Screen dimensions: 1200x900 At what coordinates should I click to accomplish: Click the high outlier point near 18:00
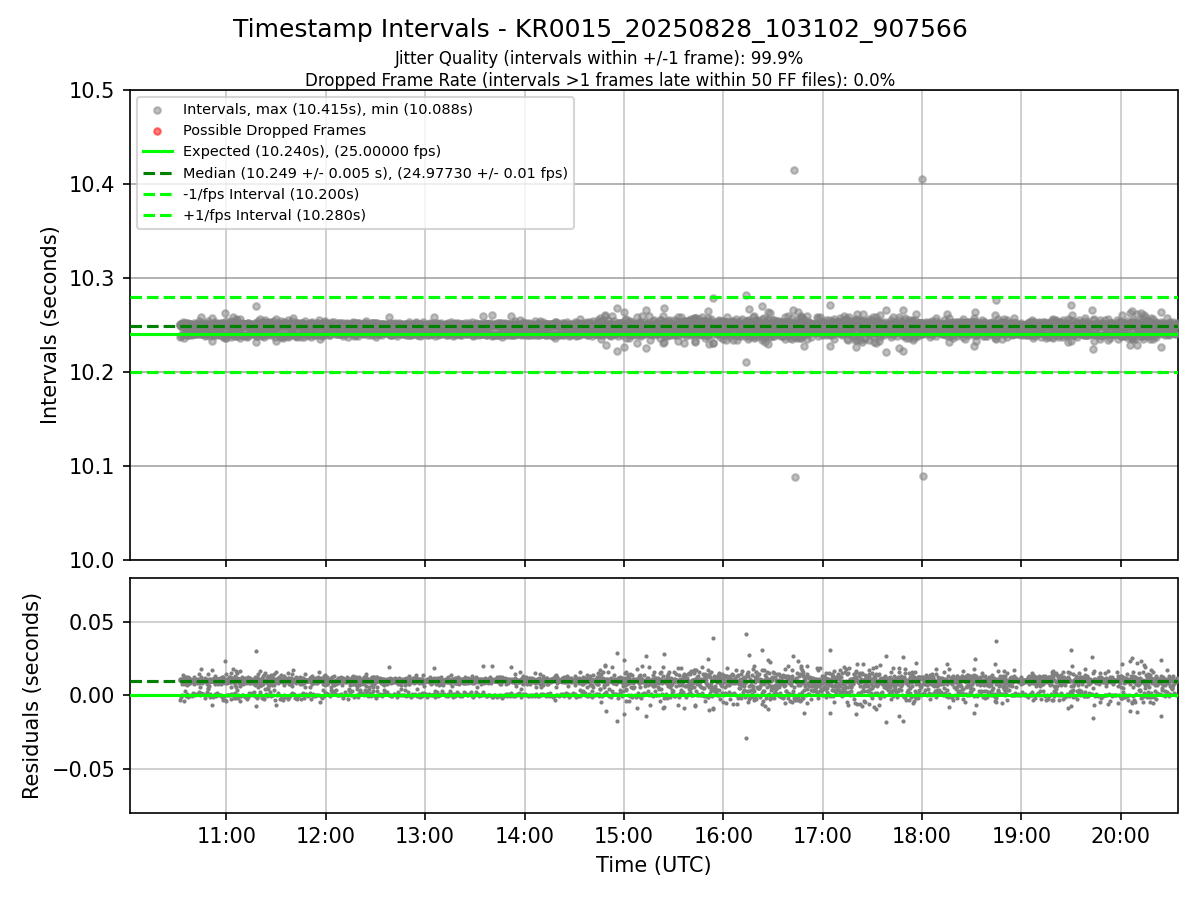922,179
